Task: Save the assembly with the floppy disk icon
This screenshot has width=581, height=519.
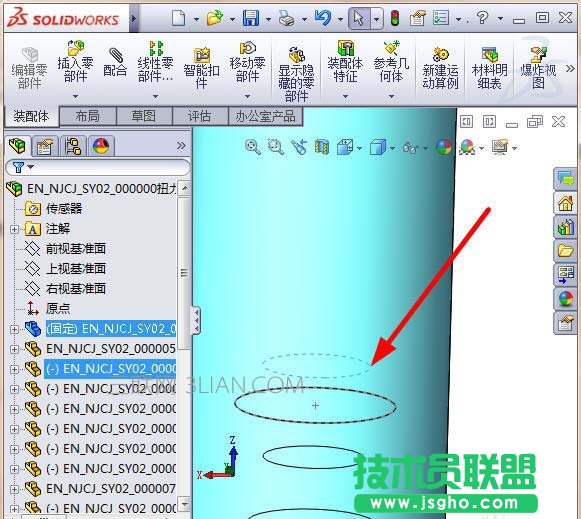Action: pyautogui.click(x=251, y=18)
